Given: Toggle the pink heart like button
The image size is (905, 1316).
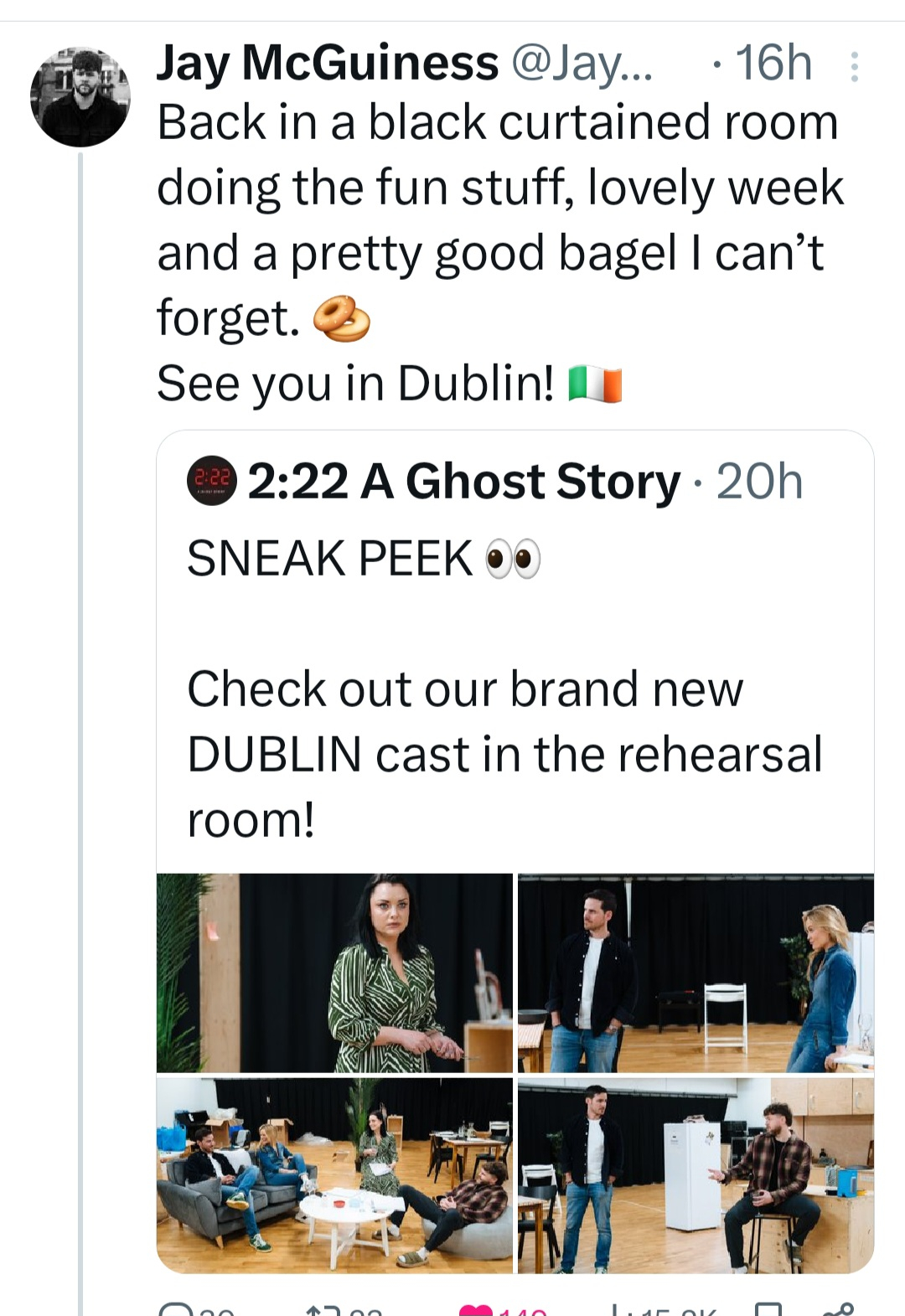Looking at the screenshot, I should 477,1310.
